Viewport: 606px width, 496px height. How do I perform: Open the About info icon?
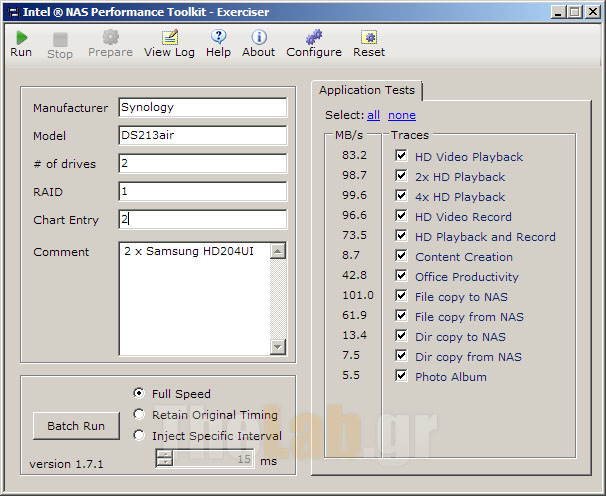pyautogui.click(x=259, y=37)
